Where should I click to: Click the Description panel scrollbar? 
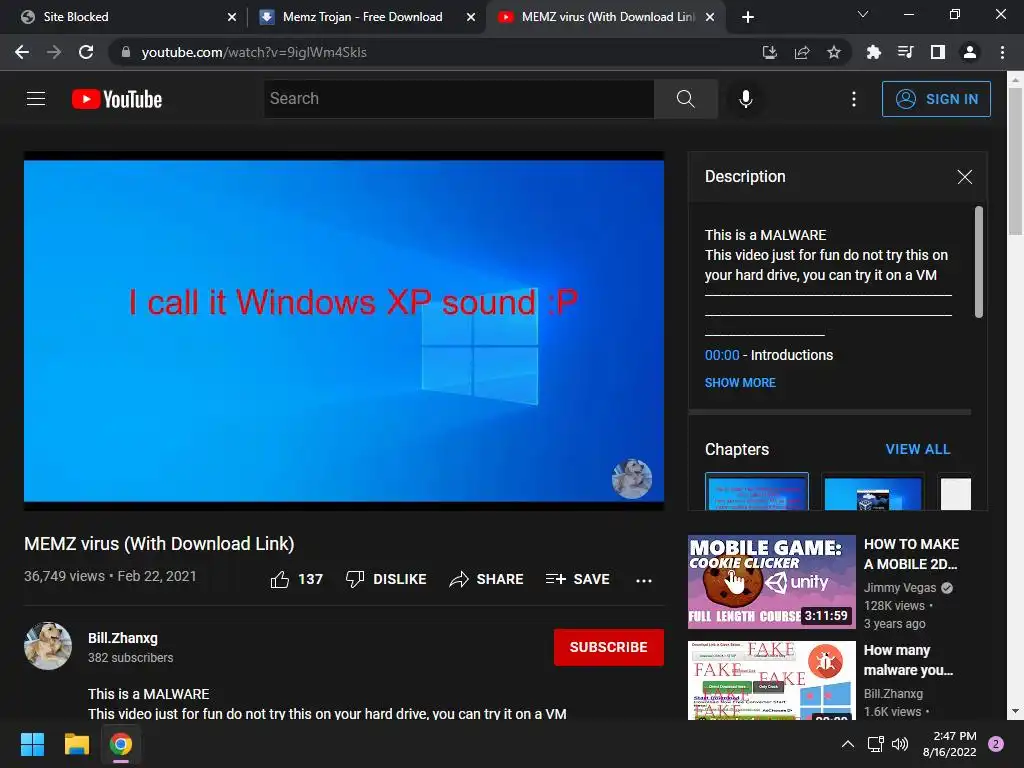pos(978,262)
